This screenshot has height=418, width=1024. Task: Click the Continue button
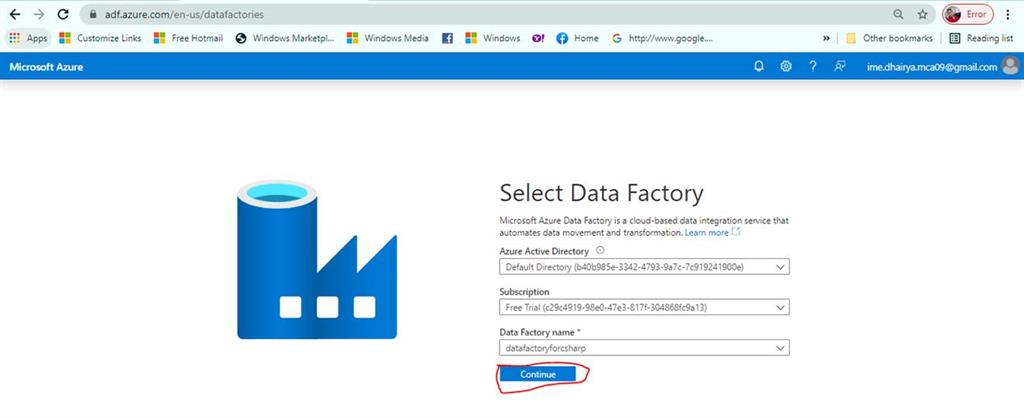538,374
